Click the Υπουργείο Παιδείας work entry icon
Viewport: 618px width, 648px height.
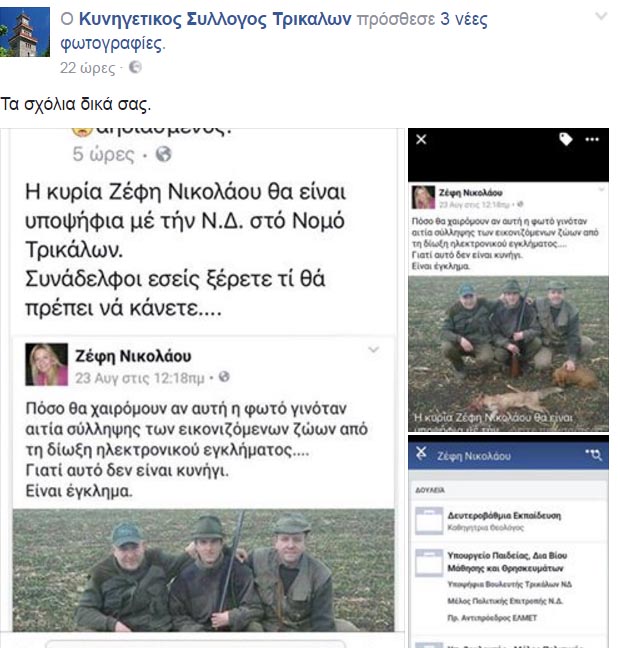coord(429,563)
